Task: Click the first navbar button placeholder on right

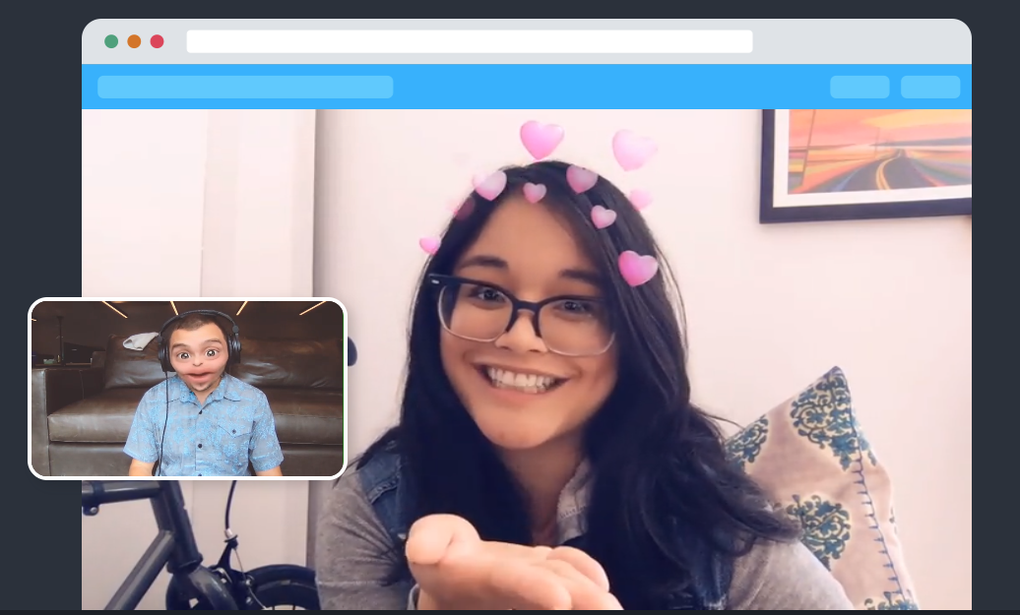Action: click(x=860, y=87)
